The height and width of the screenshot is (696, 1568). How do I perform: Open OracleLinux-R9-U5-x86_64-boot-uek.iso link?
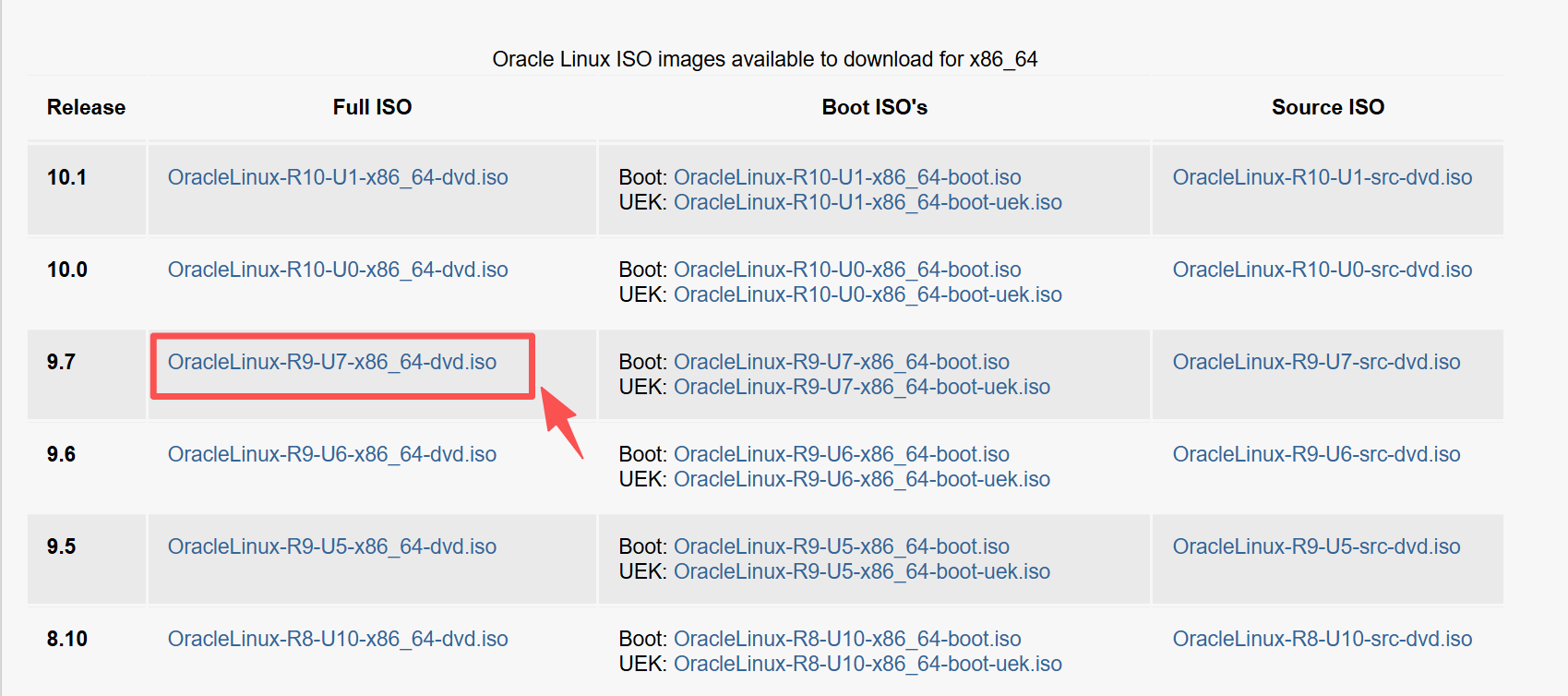coord(862,571)
